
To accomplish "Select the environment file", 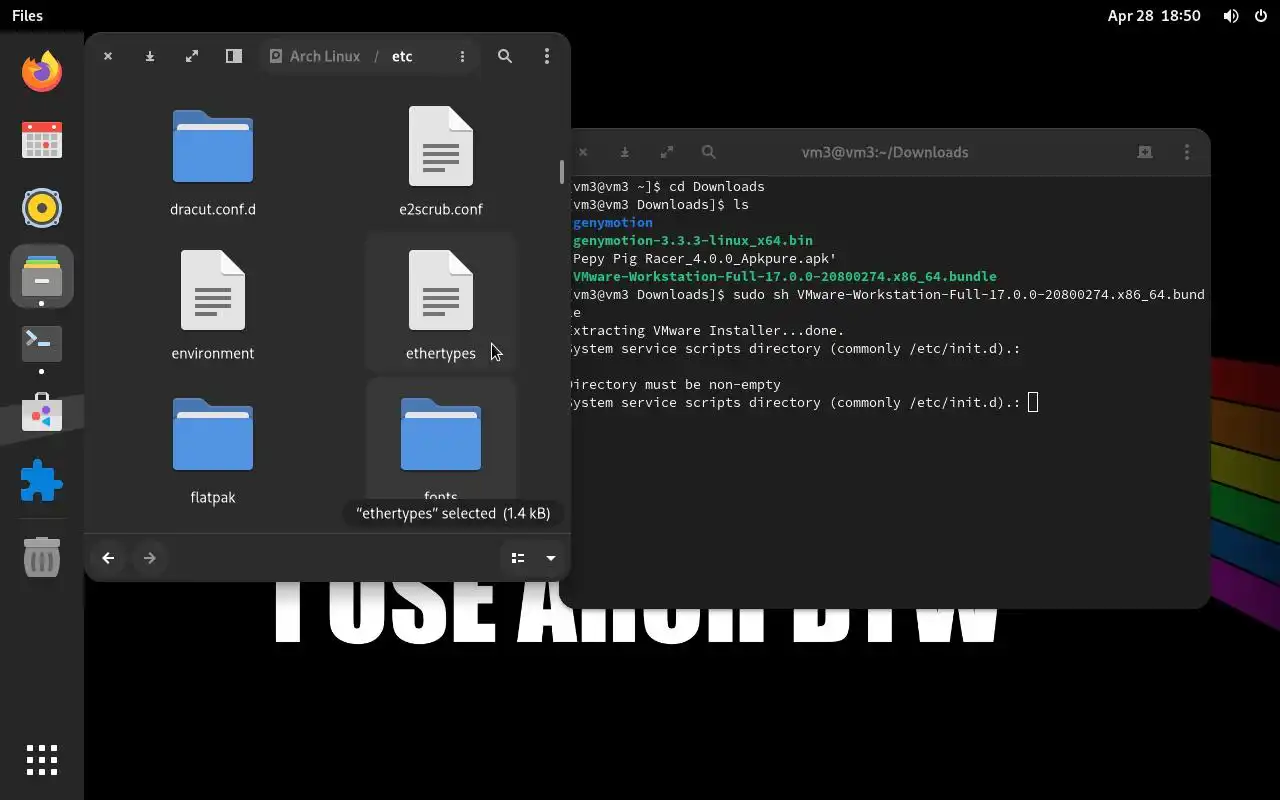I will pos(213,306).
